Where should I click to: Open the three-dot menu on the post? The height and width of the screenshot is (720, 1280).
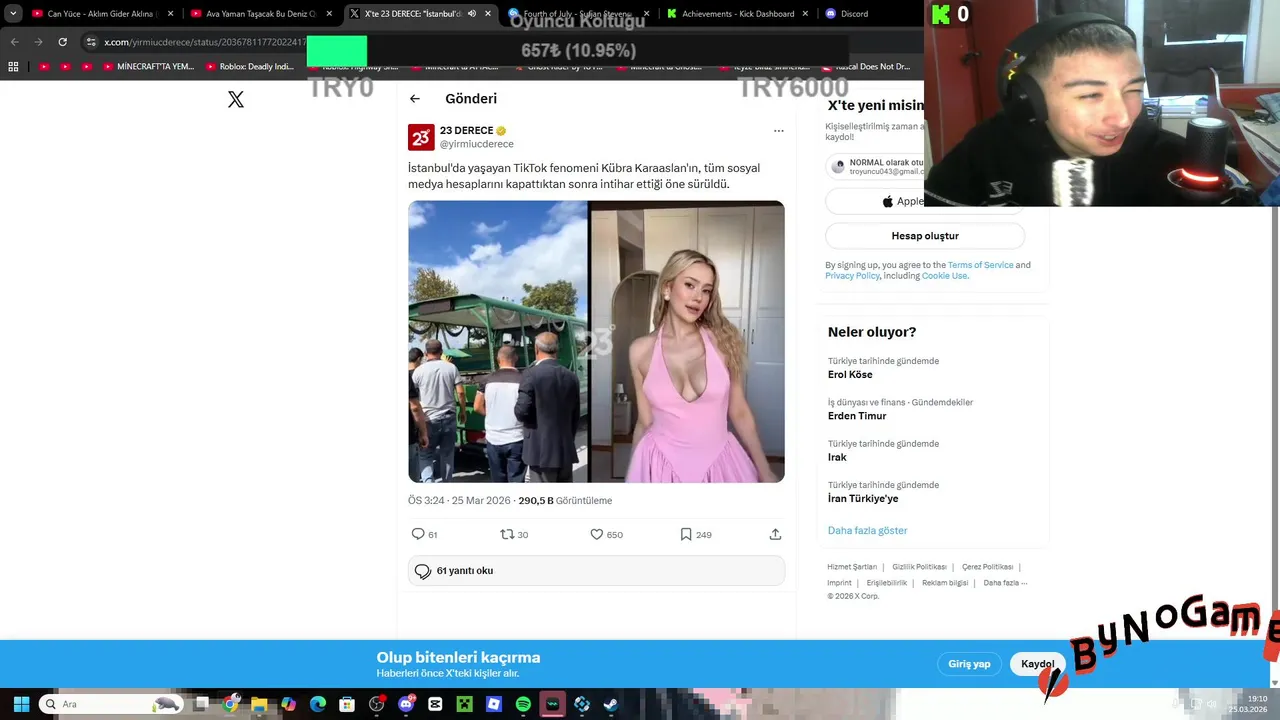778,131
